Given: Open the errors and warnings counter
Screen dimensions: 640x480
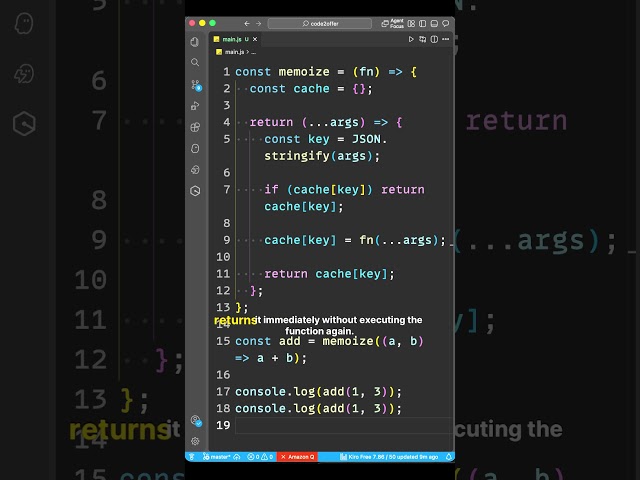Looking at the screenshot, I should (x=260, y=457).
